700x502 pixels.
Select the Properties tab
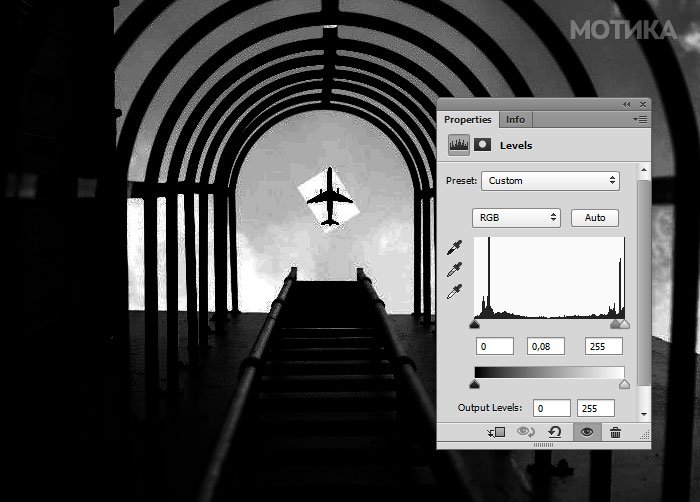[x=468, y=119]
